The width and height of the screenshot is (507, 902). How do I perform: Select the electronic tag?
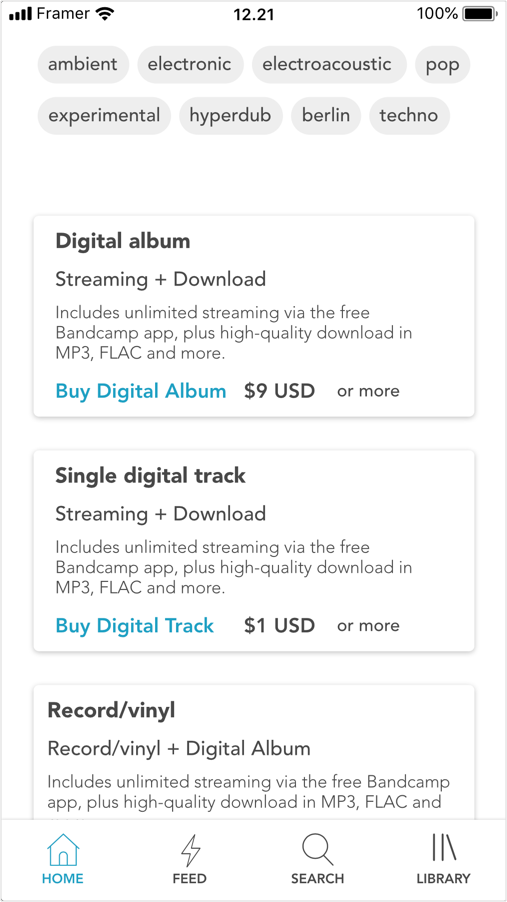[x=190, y=64]
